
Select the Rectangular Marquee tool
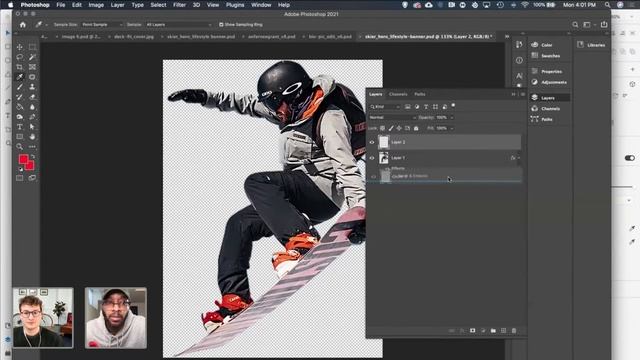32,47
